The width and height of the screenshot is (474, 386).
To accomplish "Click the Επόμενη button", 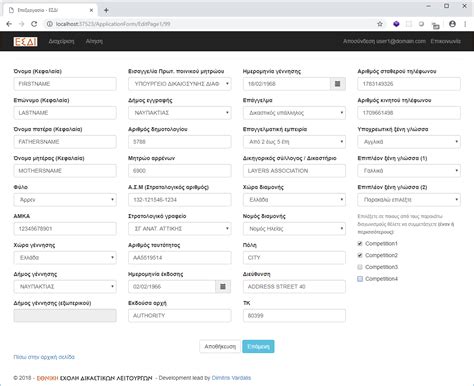I will [x=258, y=346].
